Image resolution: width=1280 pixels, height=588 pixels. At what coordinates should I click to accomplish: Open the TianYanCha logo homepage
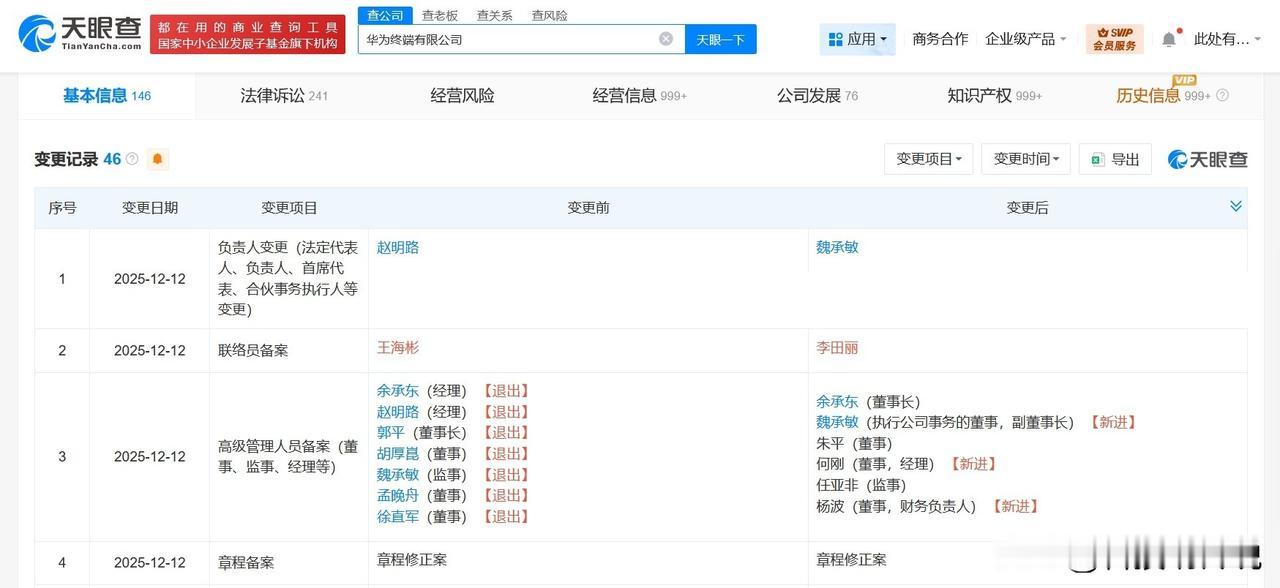click(80, 34)
